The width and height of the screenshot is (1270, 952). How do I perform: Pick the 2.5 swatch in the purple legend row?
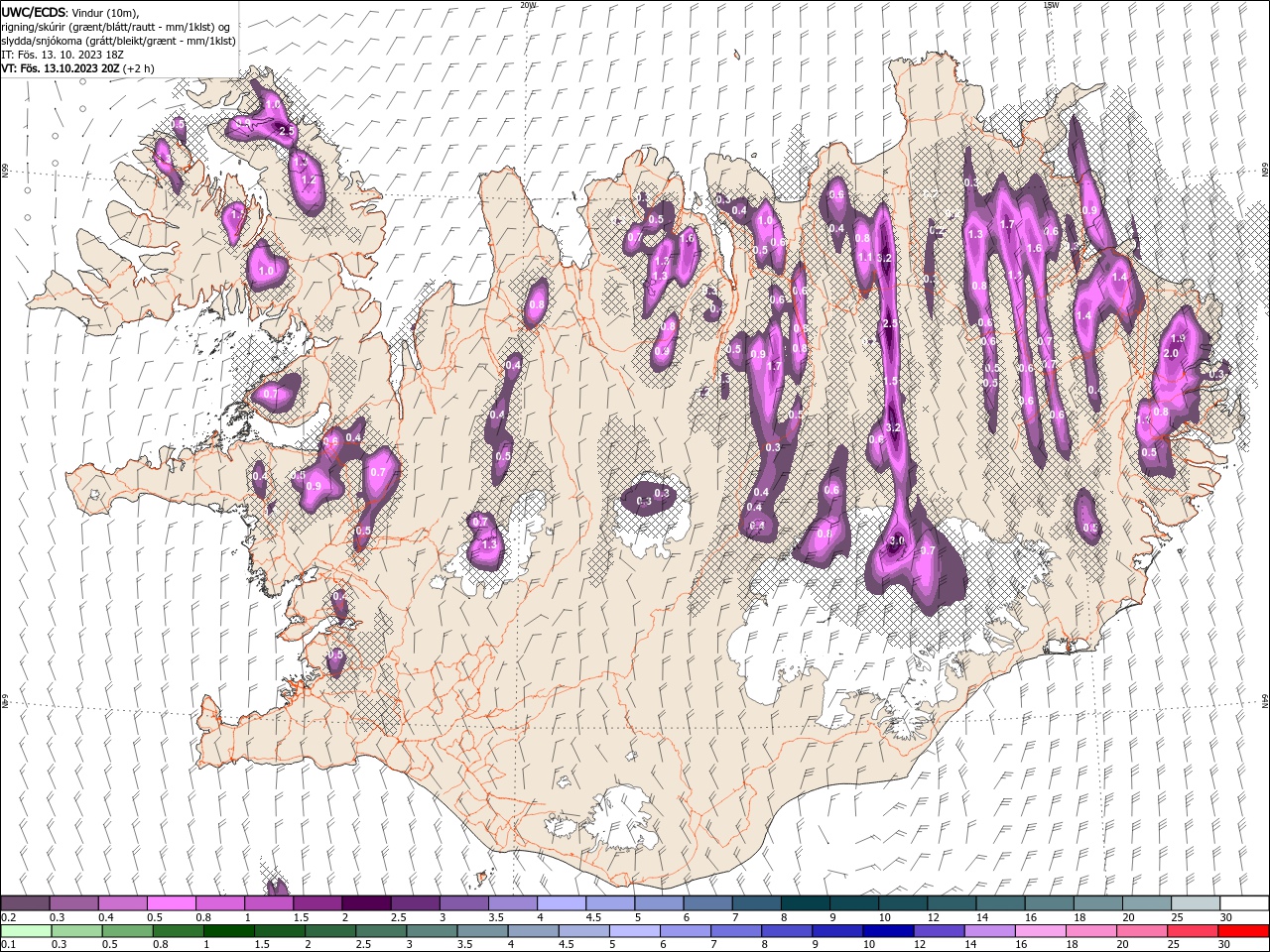(x=414, y=902)
